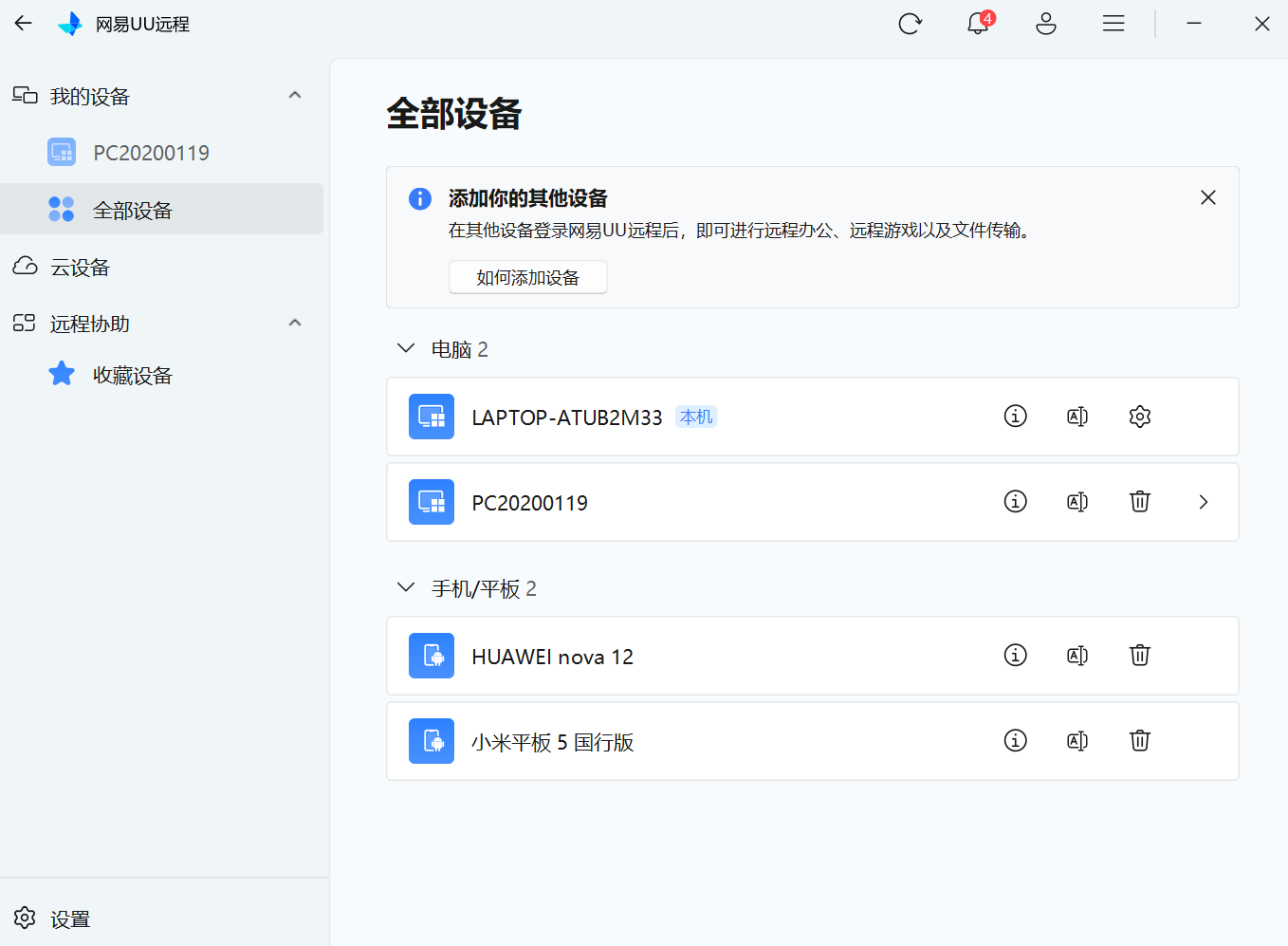Collapse 远程协助 sidebar section
Screen dimensions: 1288x946
(x=295, y=324)
